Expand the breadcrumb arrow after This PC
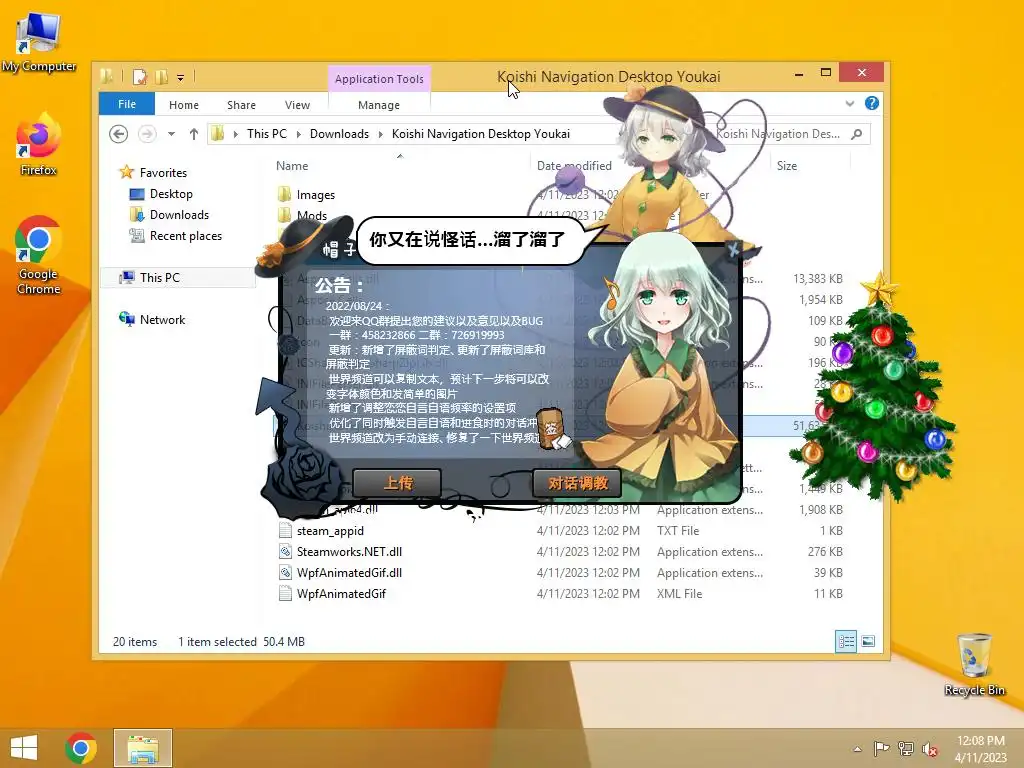1024x768 pixels. pos(298,134)
